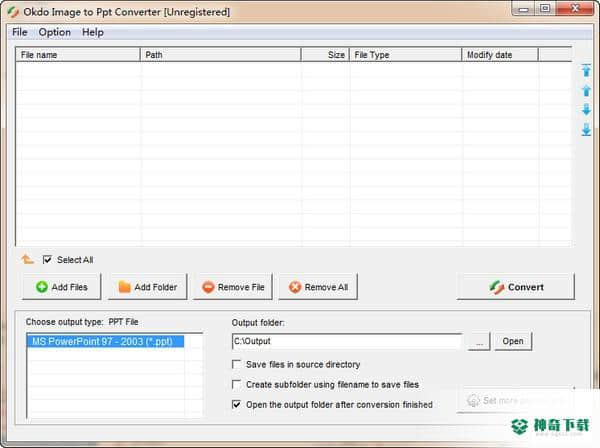Click the Add Folder button
600x448 pixels.
click(147, 287)
